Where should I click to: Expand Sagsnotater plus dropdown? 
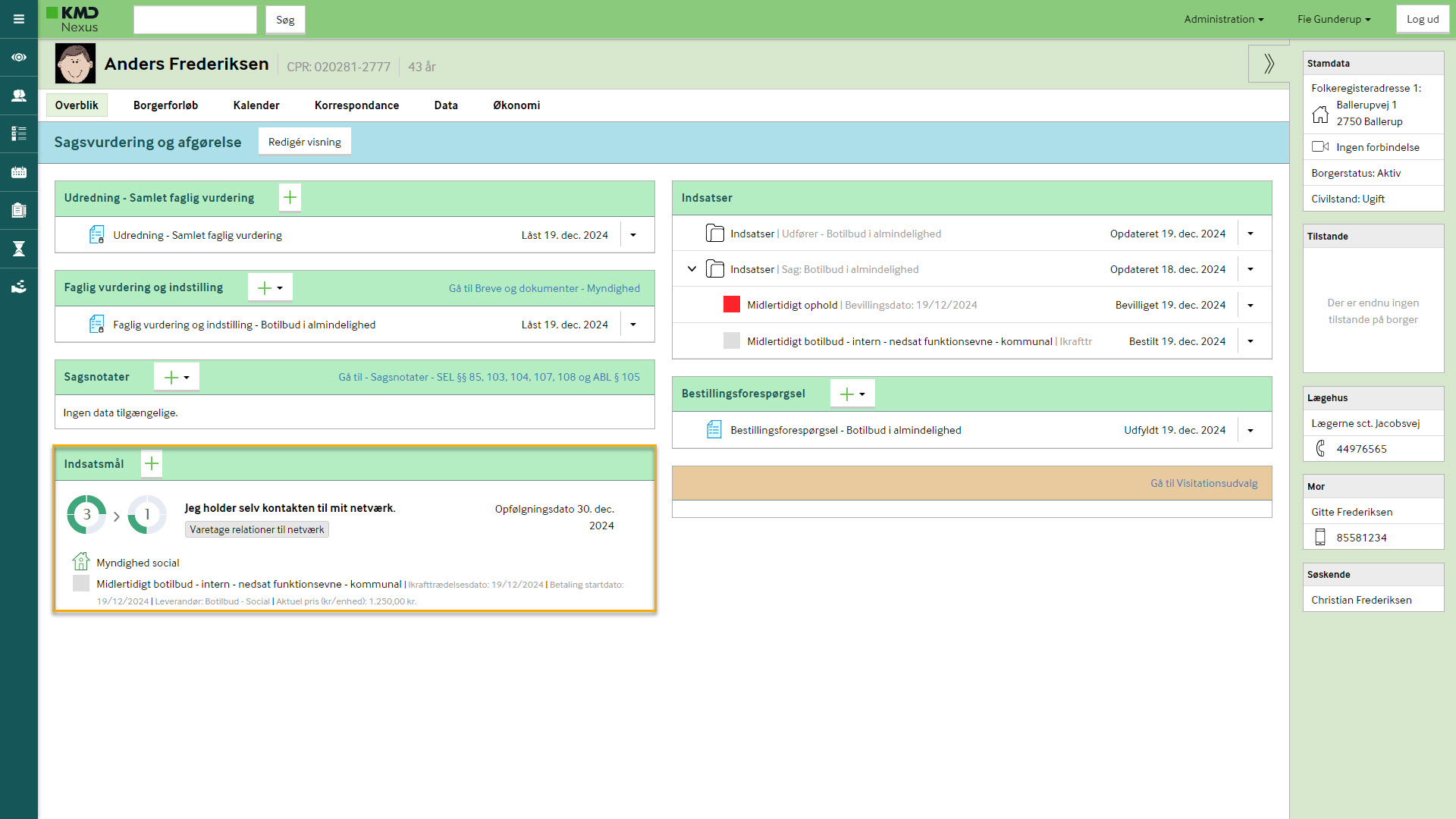pyautogui.click(x=177, y=377)
